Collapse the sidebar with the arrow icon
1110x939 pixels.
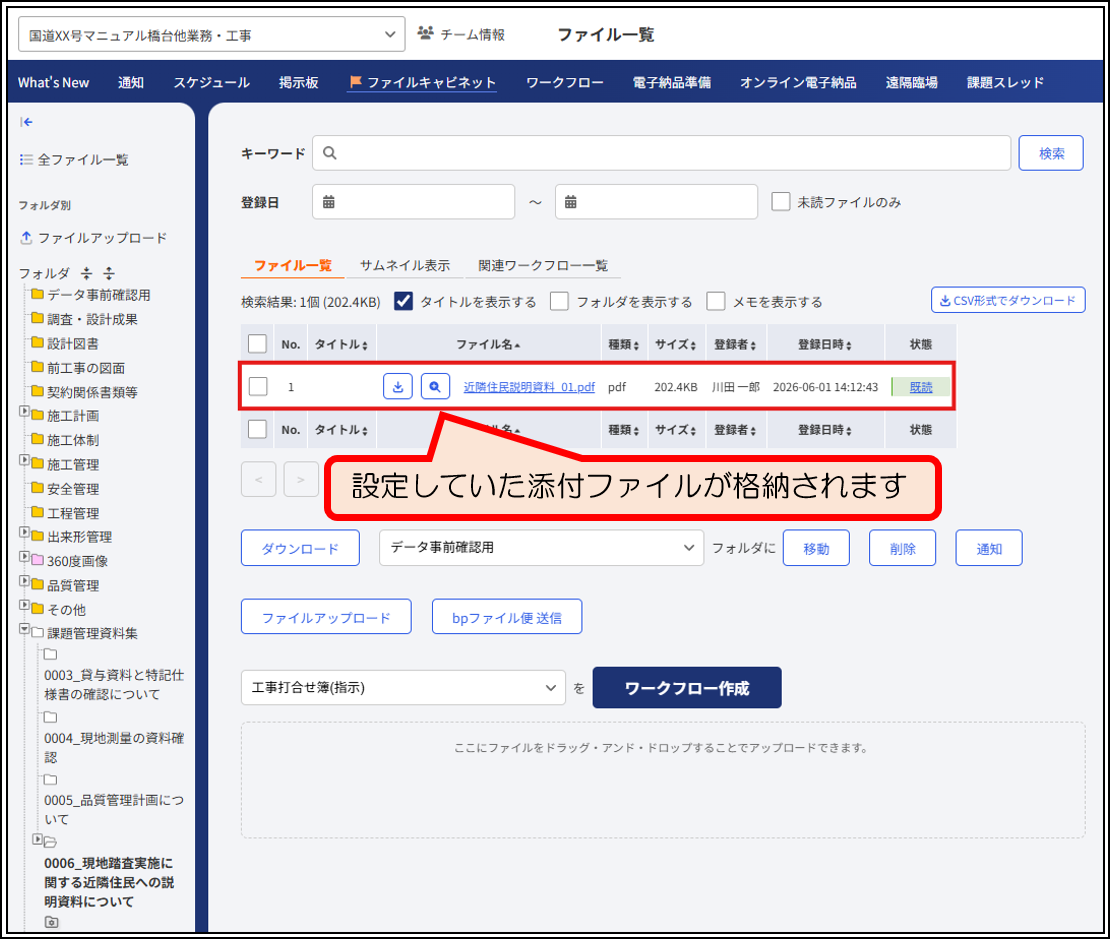[x=26, y=122]
